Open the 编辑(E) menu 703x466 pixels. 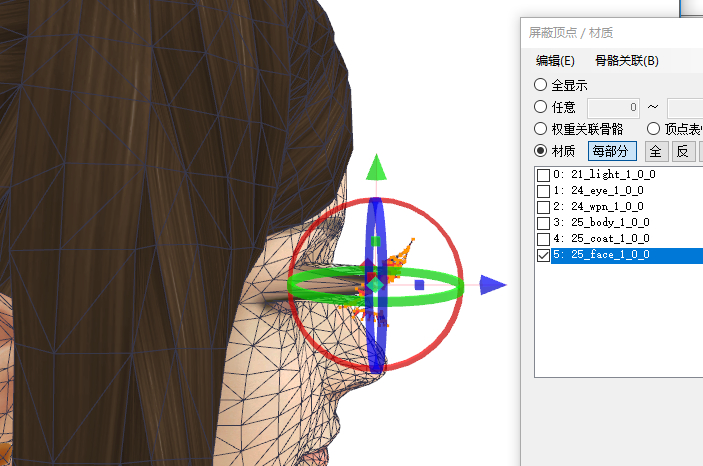point(555,61)
